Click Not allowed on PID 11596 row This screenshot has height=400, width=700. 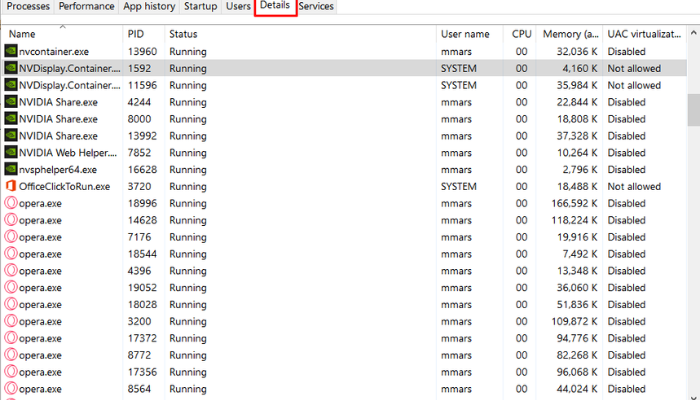point(634,85)
